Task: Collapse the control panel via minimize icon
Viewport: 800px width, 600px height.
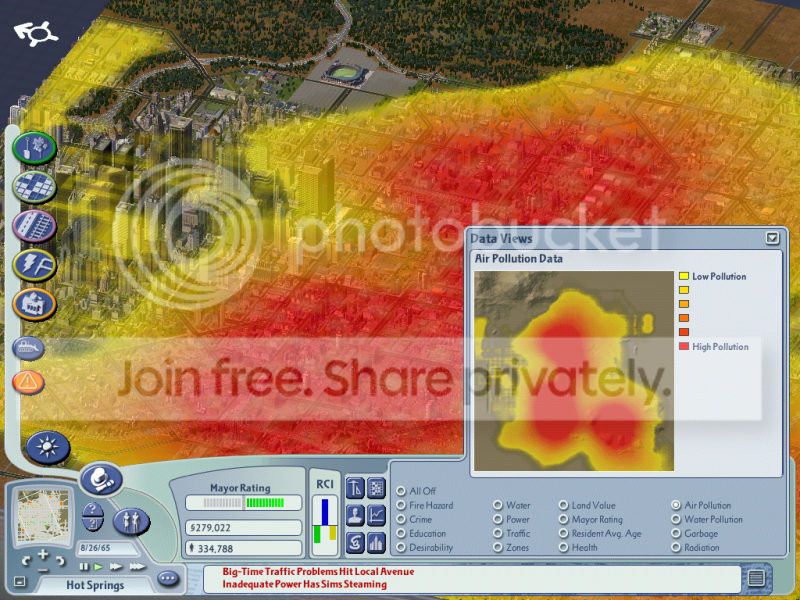Action: pos(19,581)
